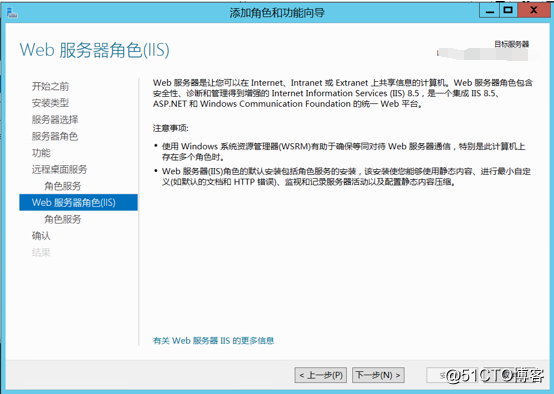Maximize the wizard window
The width and height of the screenshot is (554, 394).
click(x=508, y=11)
